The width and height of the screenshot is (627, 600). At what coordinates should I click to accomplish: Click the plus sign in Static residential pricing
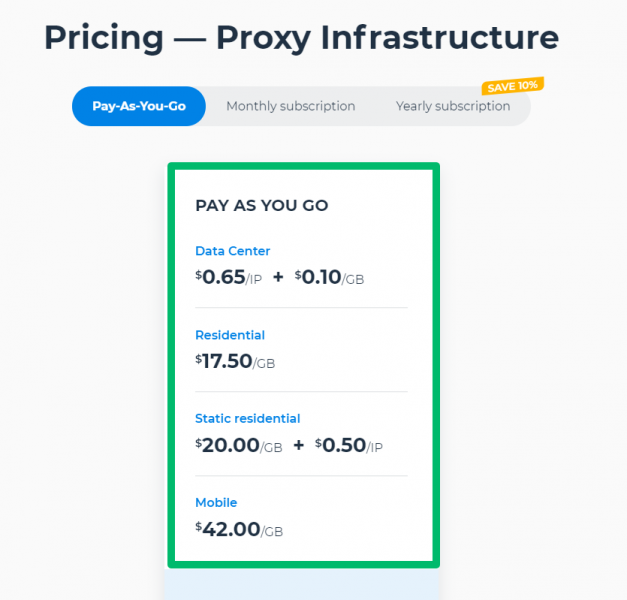[x=299, y=445]
